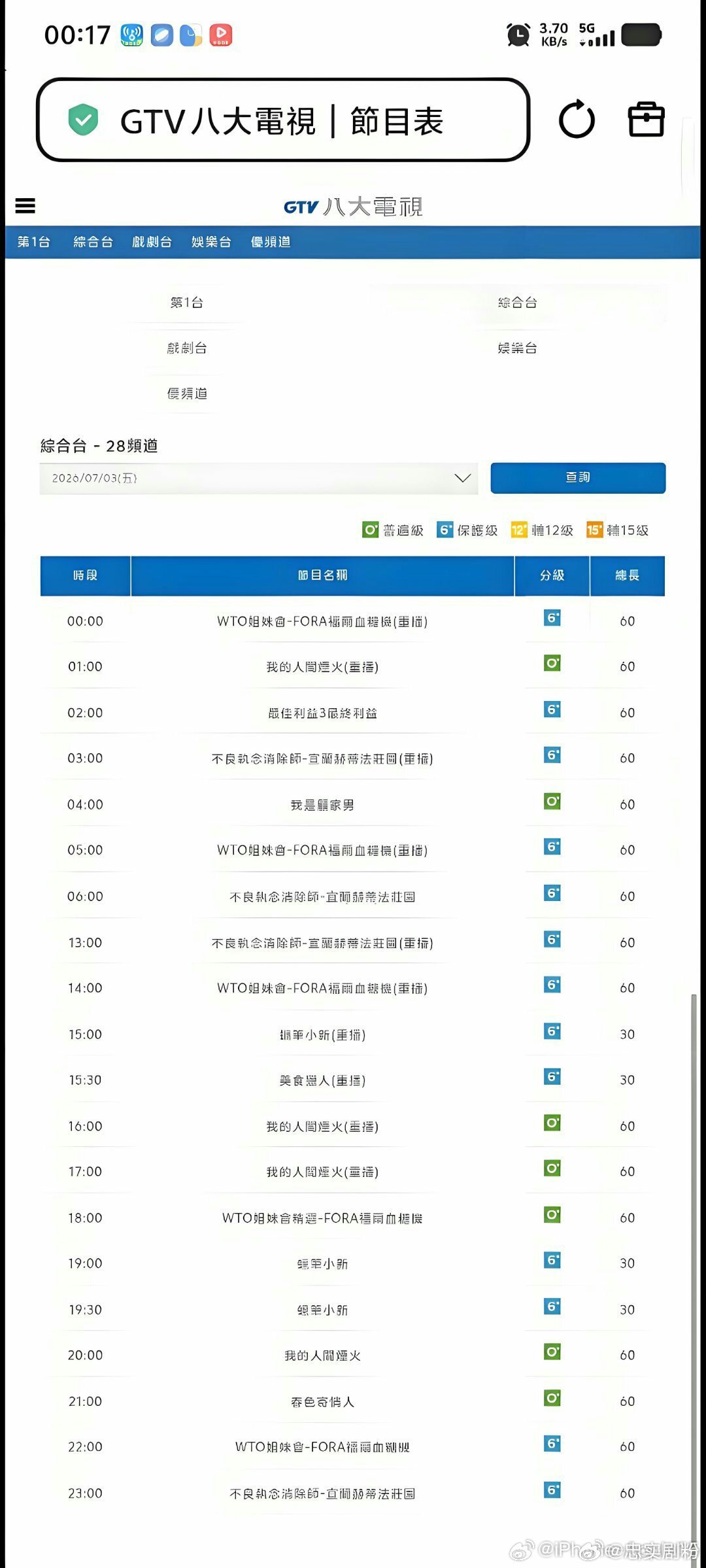The width and height of the screenshot is (706, 1568).
Task: Tap program 蠟筆小新(重播) at 15:00
Action: pyautogui.click(x=322, y=1035)
